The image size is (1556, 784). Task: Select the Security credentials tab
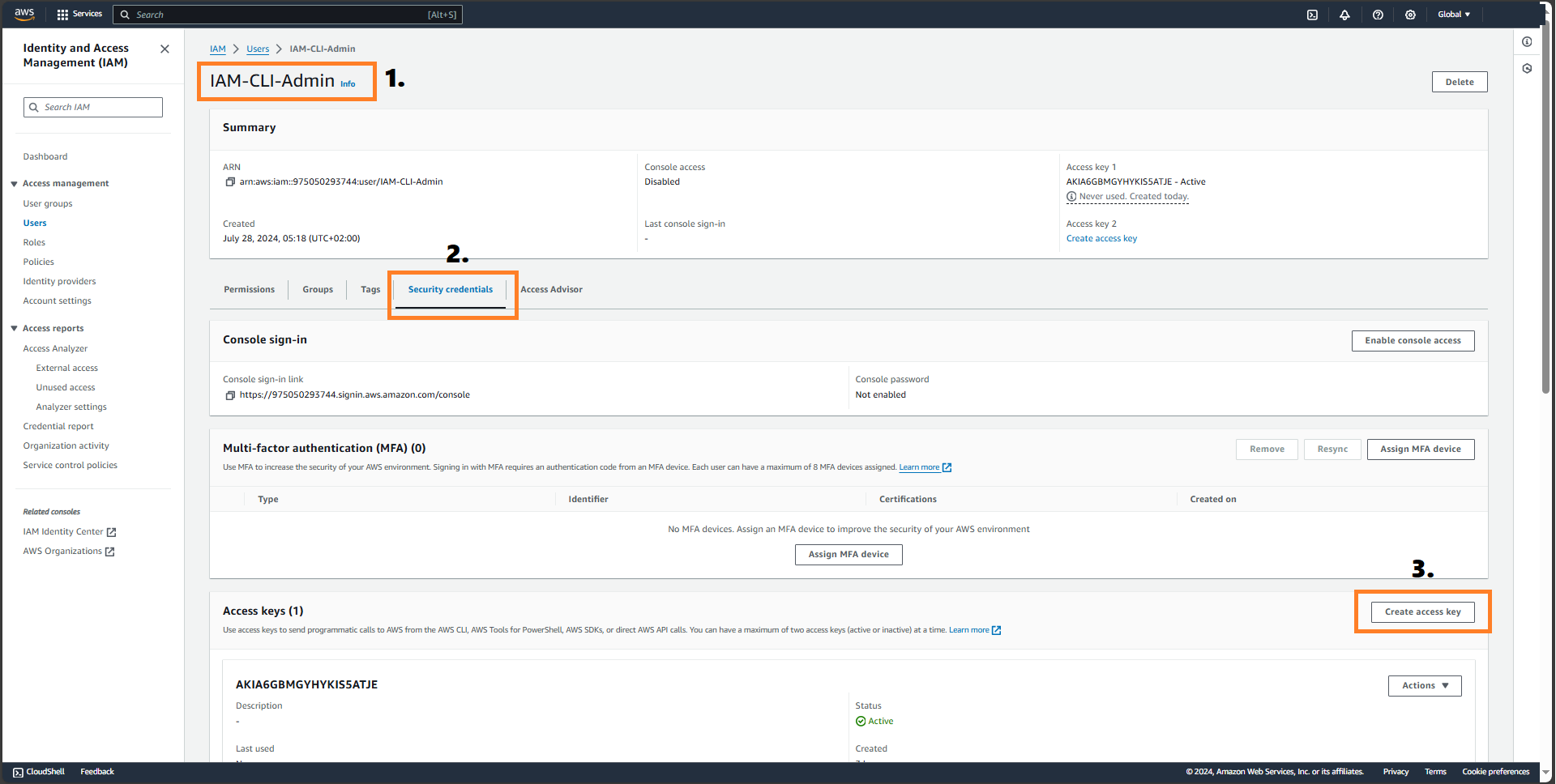click(x=451, y=290)
